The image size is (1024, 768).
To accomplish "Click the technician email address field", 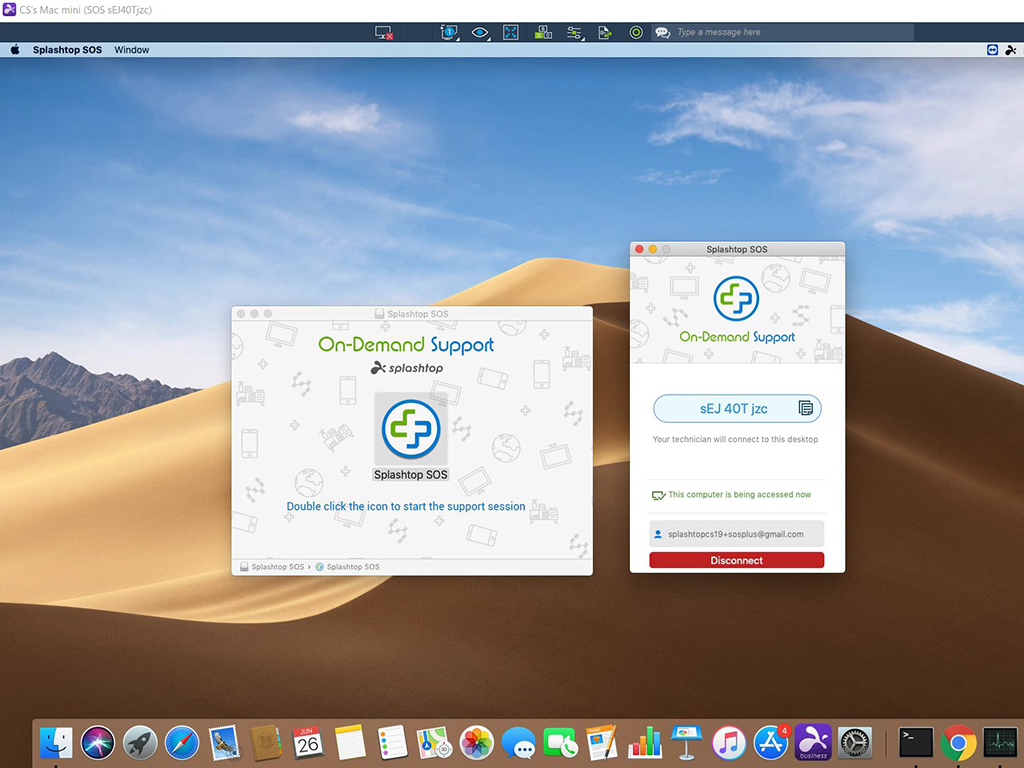I will [736, 534].
